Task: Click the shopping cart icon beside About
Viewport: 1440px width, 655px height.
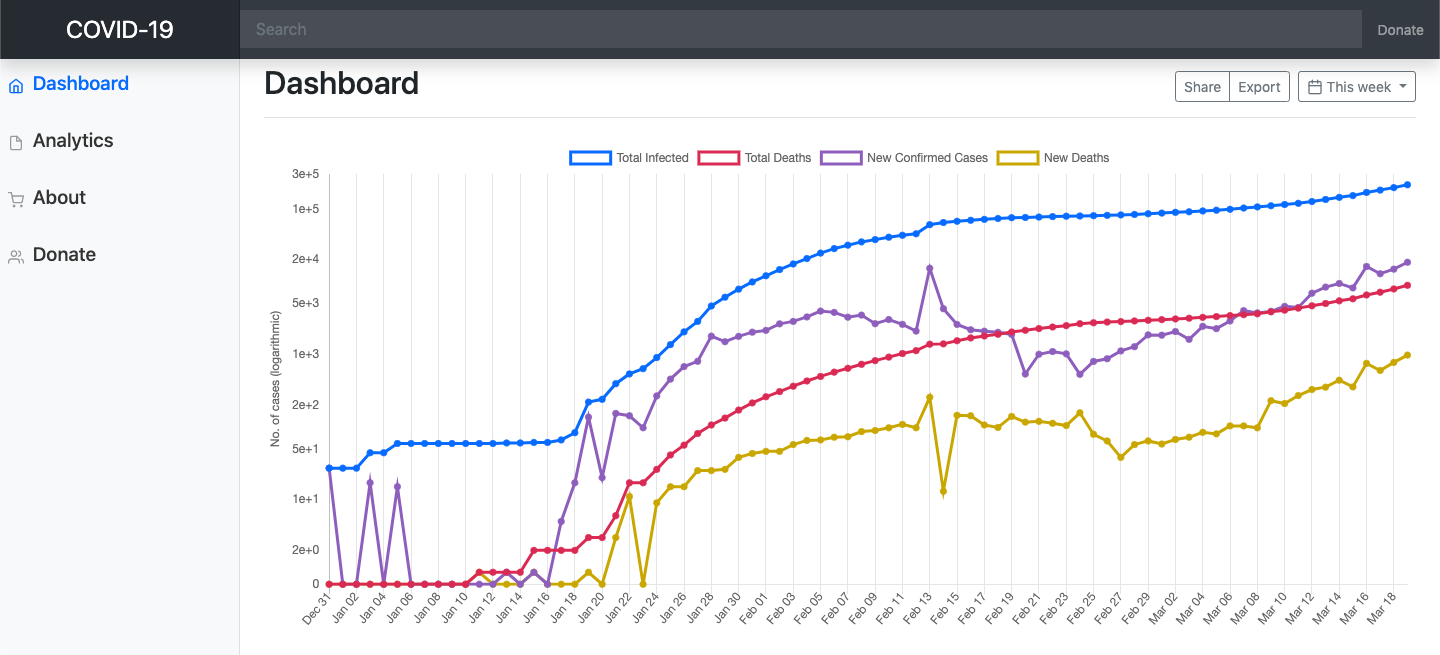Action: point(15,198)
